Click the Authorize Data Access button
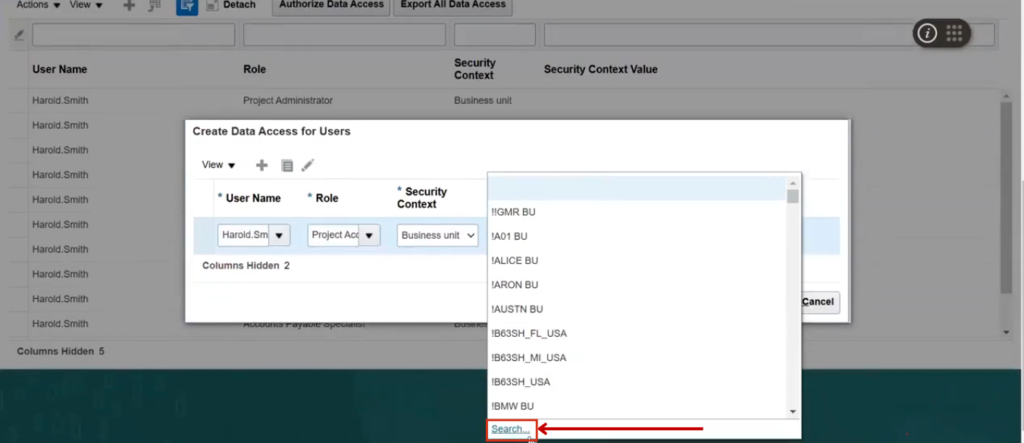This screenshot has height=443, width=1024. coord(331,5)
